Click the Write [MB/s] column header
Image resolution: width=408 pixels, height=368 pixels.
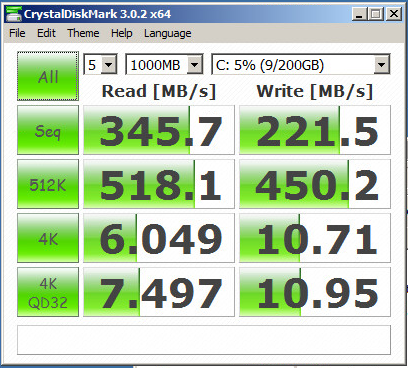tap(315, 91)
